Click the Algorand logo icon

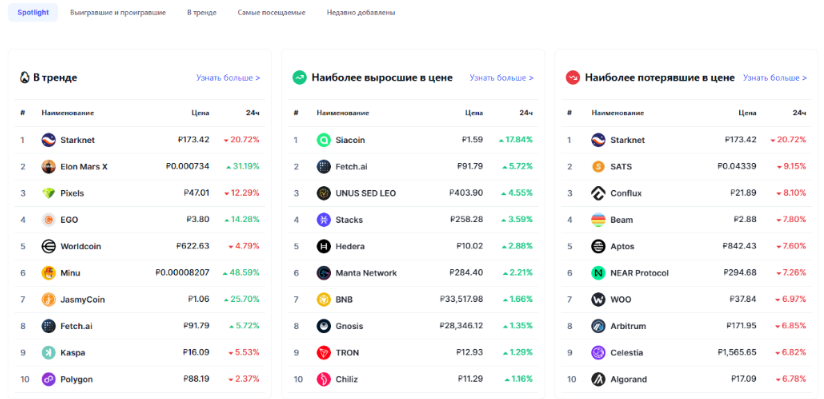pyautogui.click(x=598, y=379)
